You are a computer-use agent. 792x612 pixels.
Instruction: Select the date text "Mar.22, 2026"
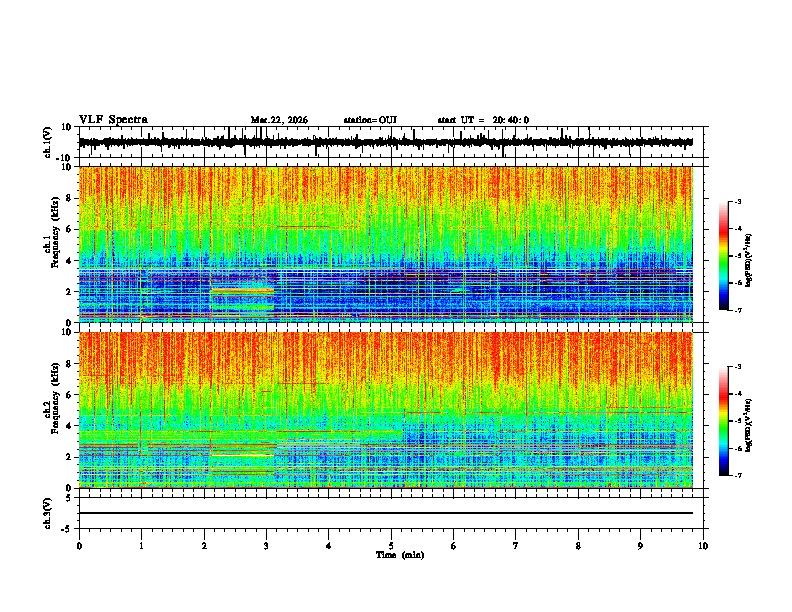point(279,120)
